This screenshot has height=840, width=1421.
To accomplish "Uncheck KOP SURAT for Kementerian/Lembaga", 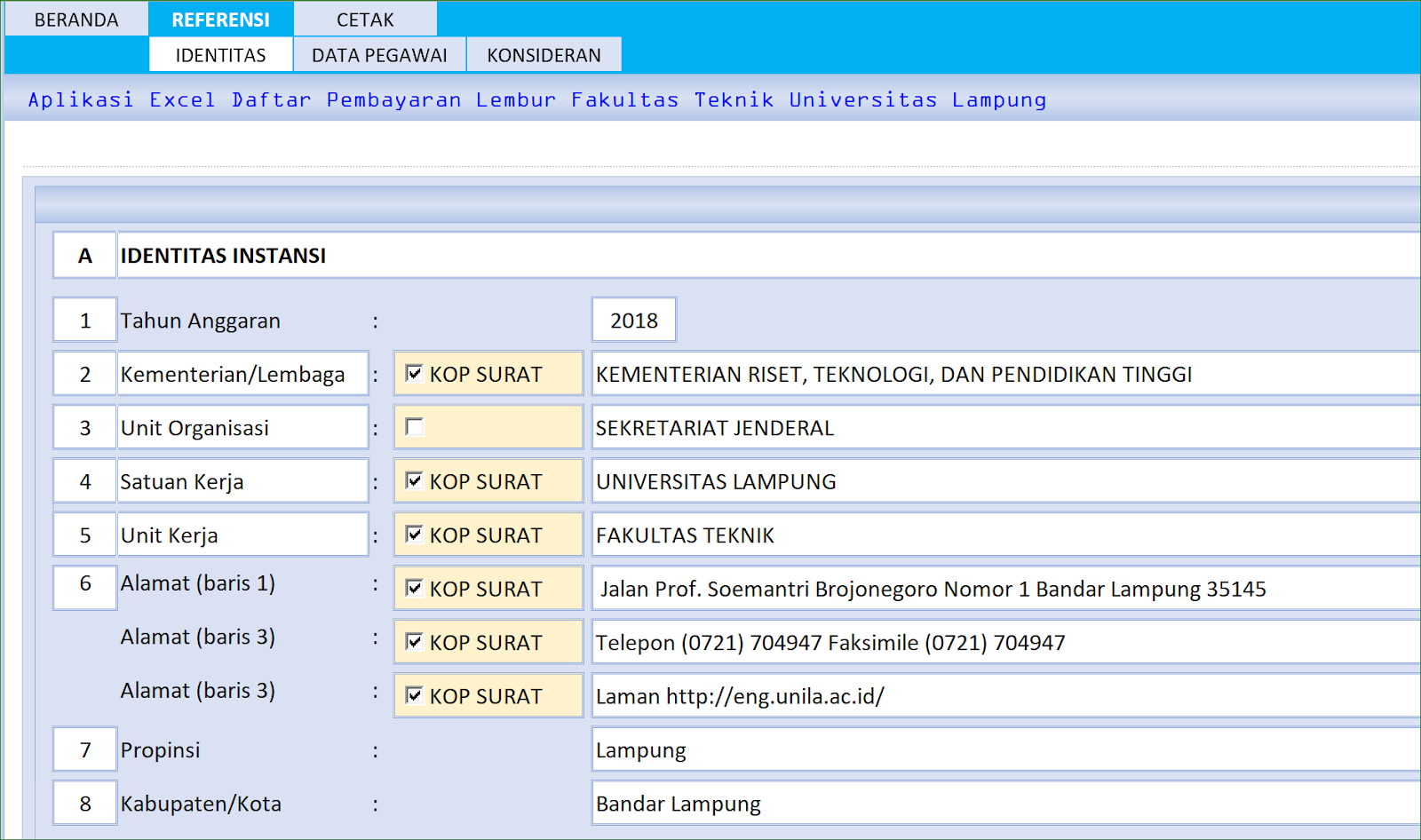I will click(x=415, y=373).
